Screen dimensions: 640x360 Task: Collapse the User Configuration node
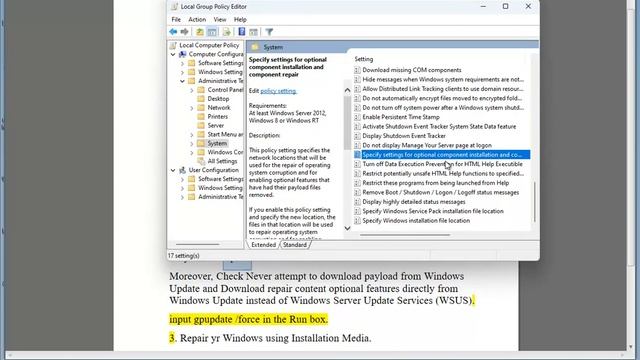click(x=173, y=170)
